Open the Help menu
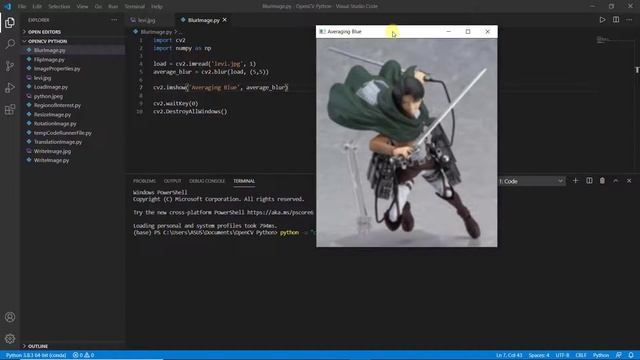The height and width of the screenshot is (360, 640). pyautogui.click(x=157, y=7)
